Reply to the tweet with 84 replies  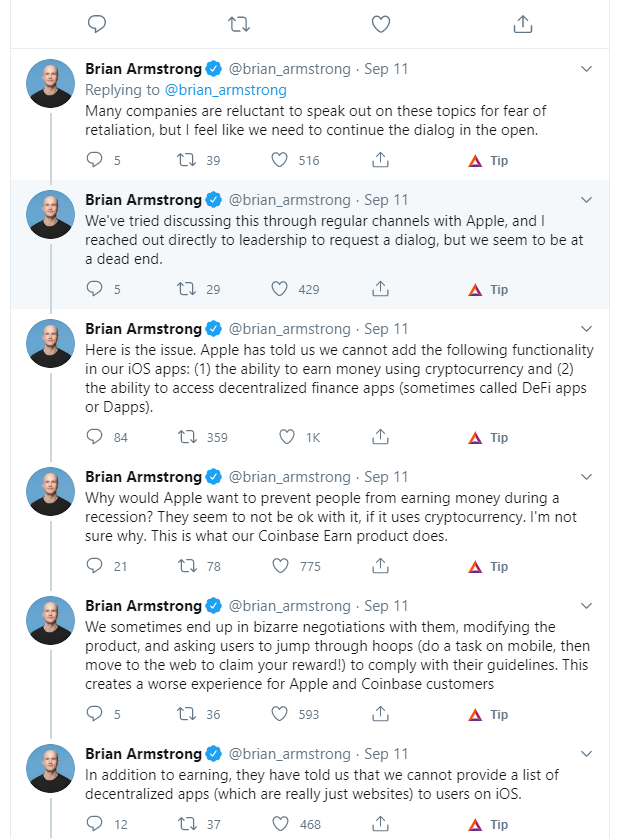[95, 437]
